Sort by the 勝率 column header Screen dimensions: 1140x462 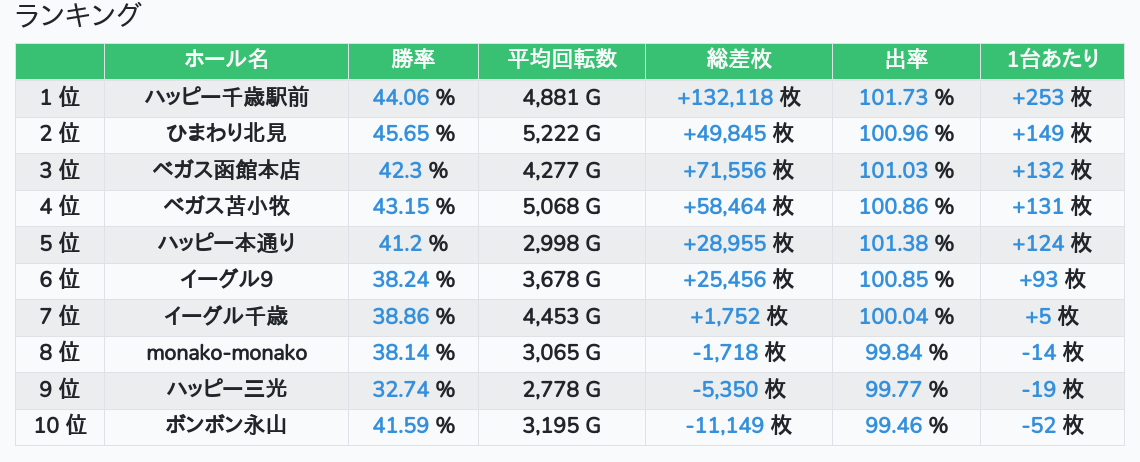[413, 60]
